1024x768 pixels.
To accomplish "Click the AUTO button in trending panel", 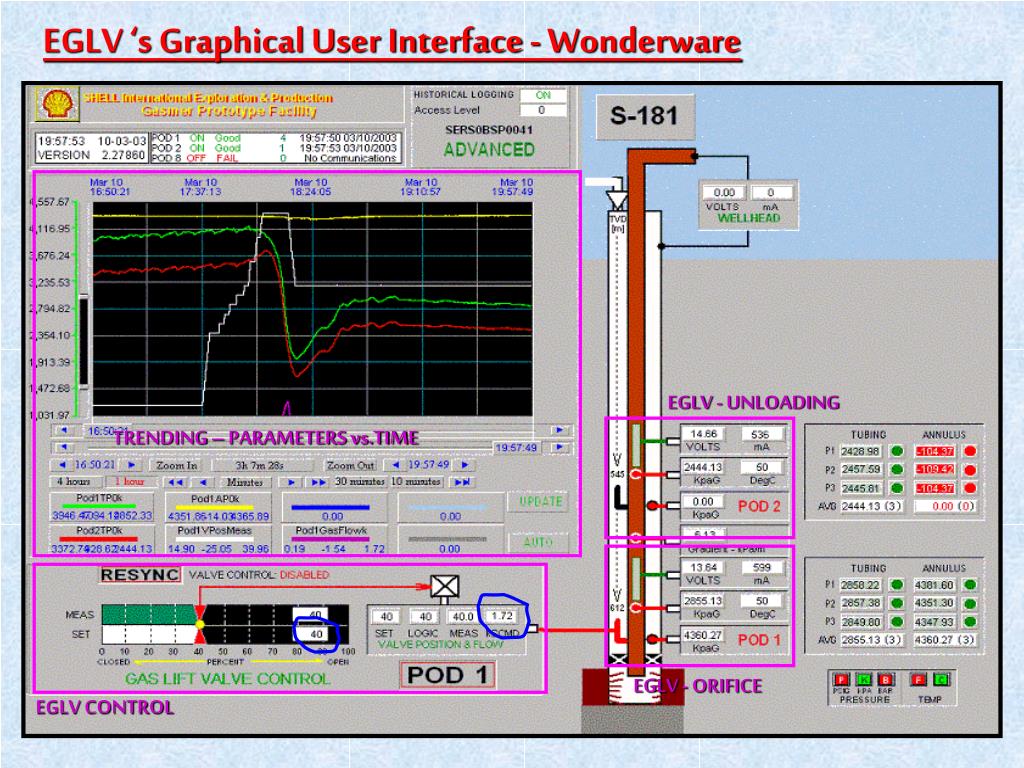I will coord(538,542).
